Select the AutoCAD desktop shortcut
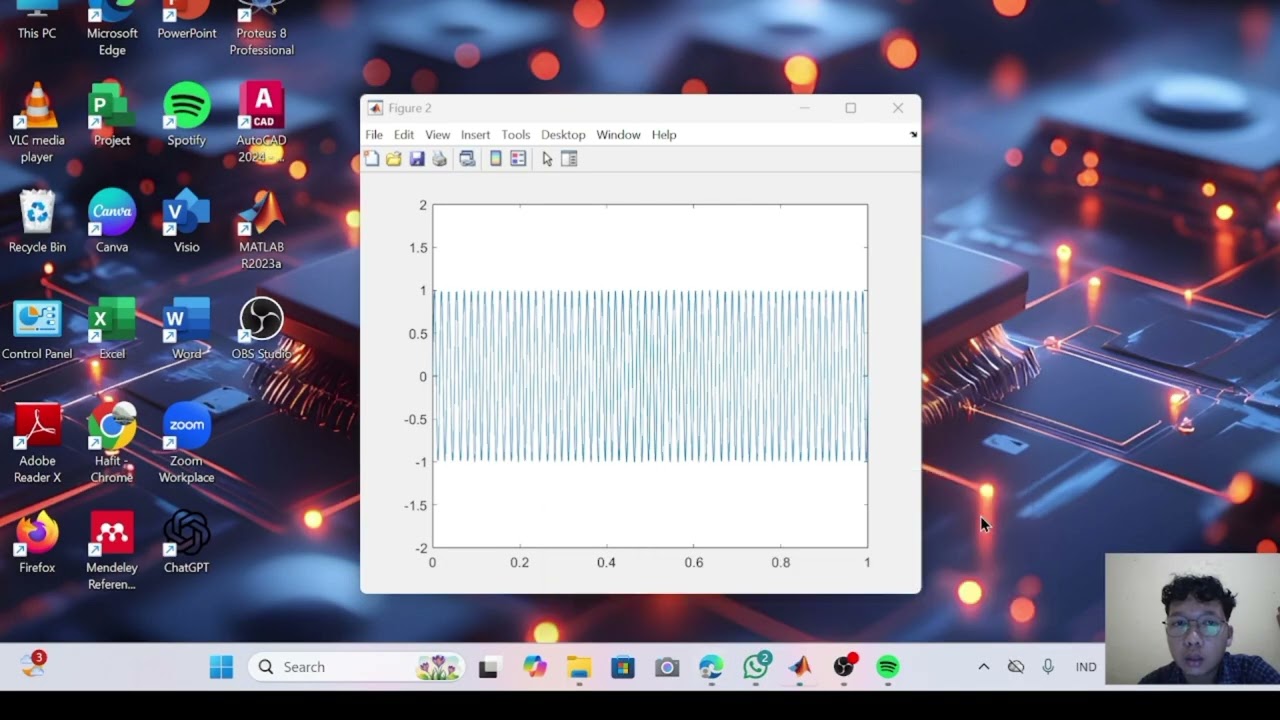The width and height of the screenshot is (1280, 720). 262,123
